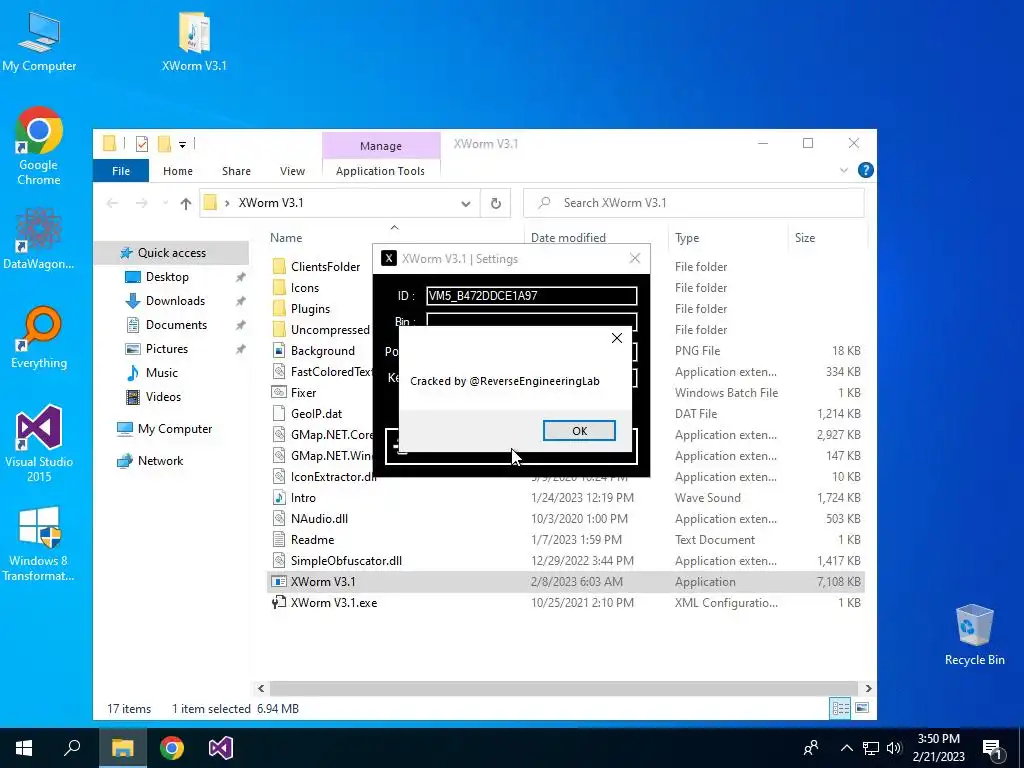1024x768 pixels.
Task: Open the Windows Start menu
Action: click(x=24, y=748)
